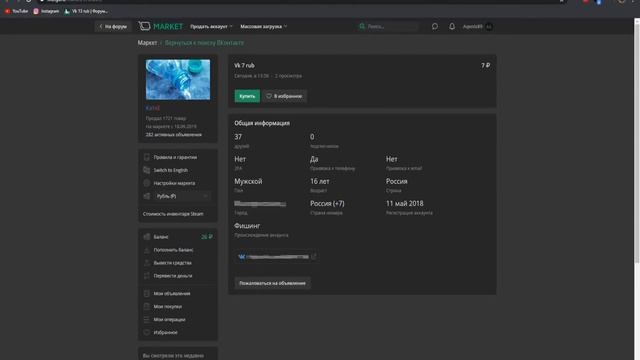
Task: Click the green Купить button
Action: click(247, 96)
